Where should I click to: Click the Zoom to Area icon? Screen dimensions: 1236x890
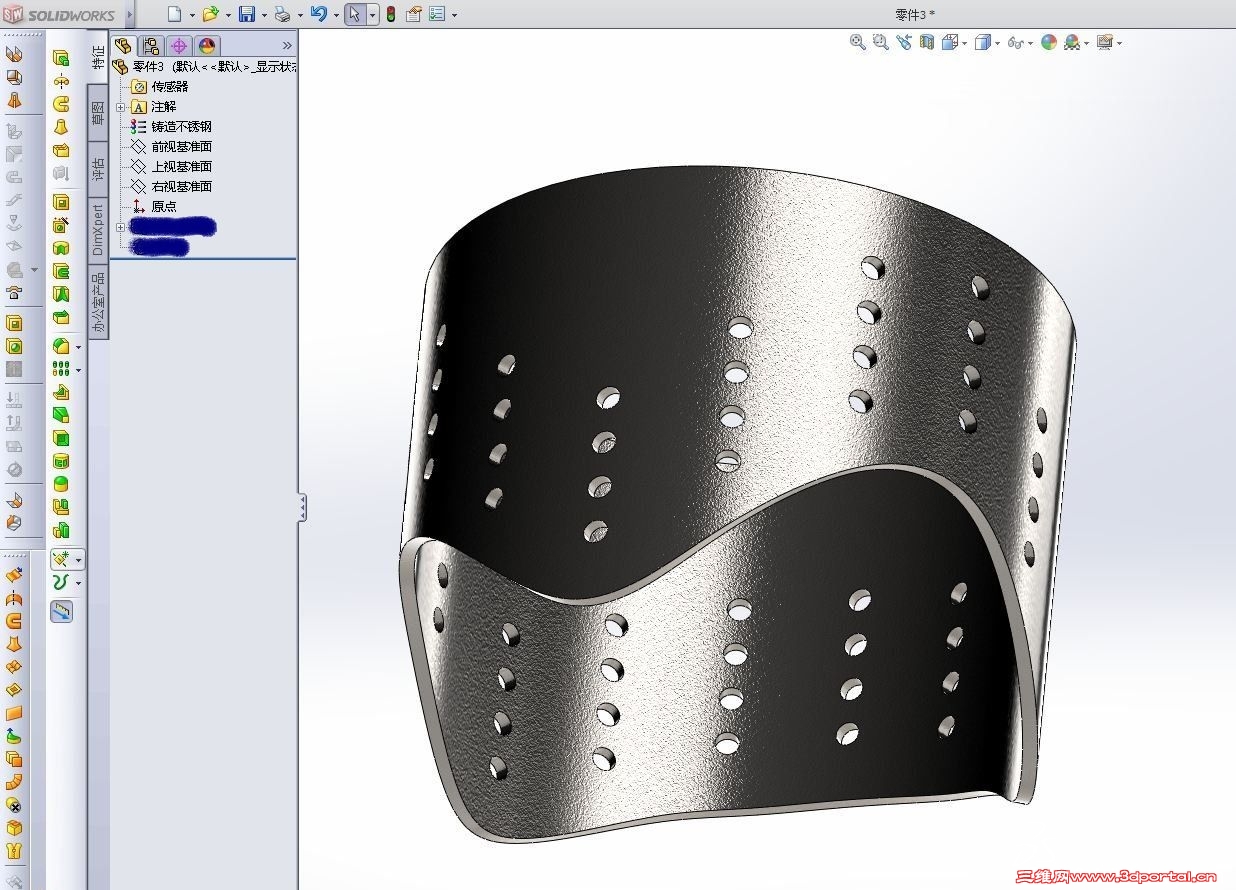[880, 42]
